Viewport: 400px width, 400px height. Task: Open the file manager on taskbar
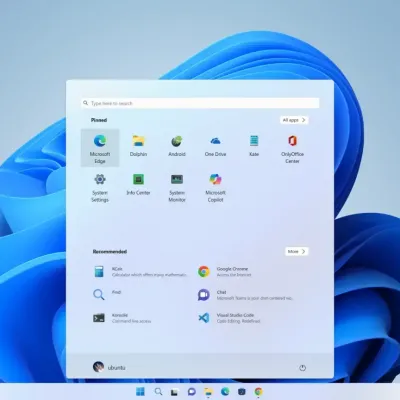tap(208, 392)
